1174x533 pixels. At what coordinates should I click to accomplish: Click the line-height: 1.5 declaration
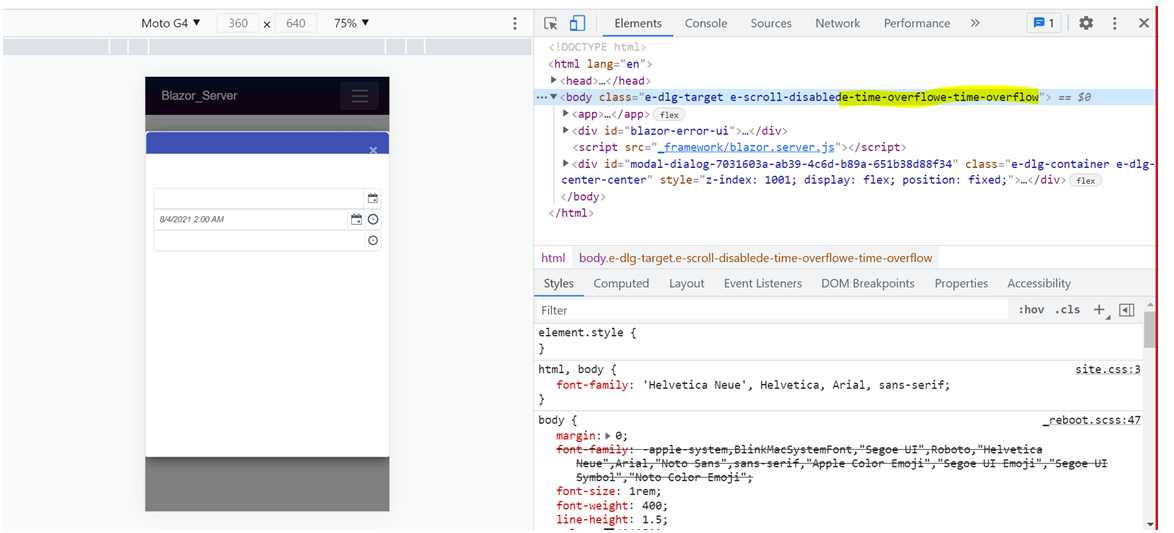pyautogui.click(x=611, y=520)
